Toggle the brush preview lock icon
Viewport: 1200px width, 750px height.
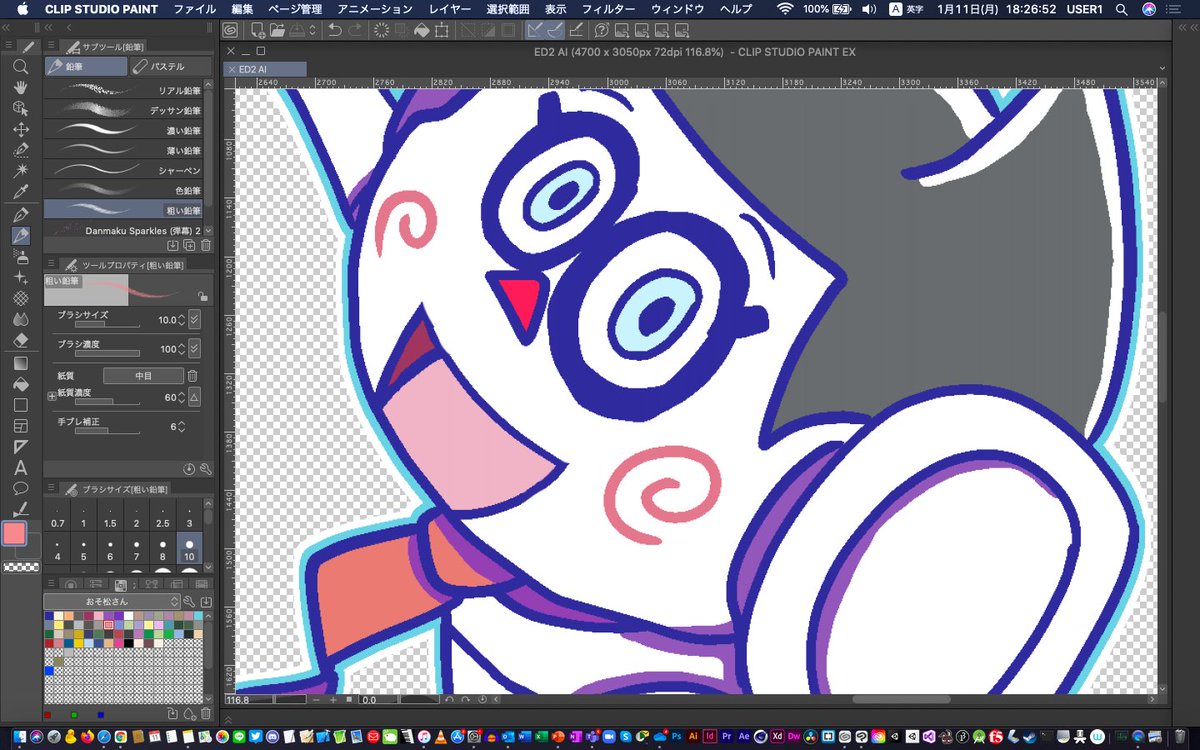[x=202, y=296]
